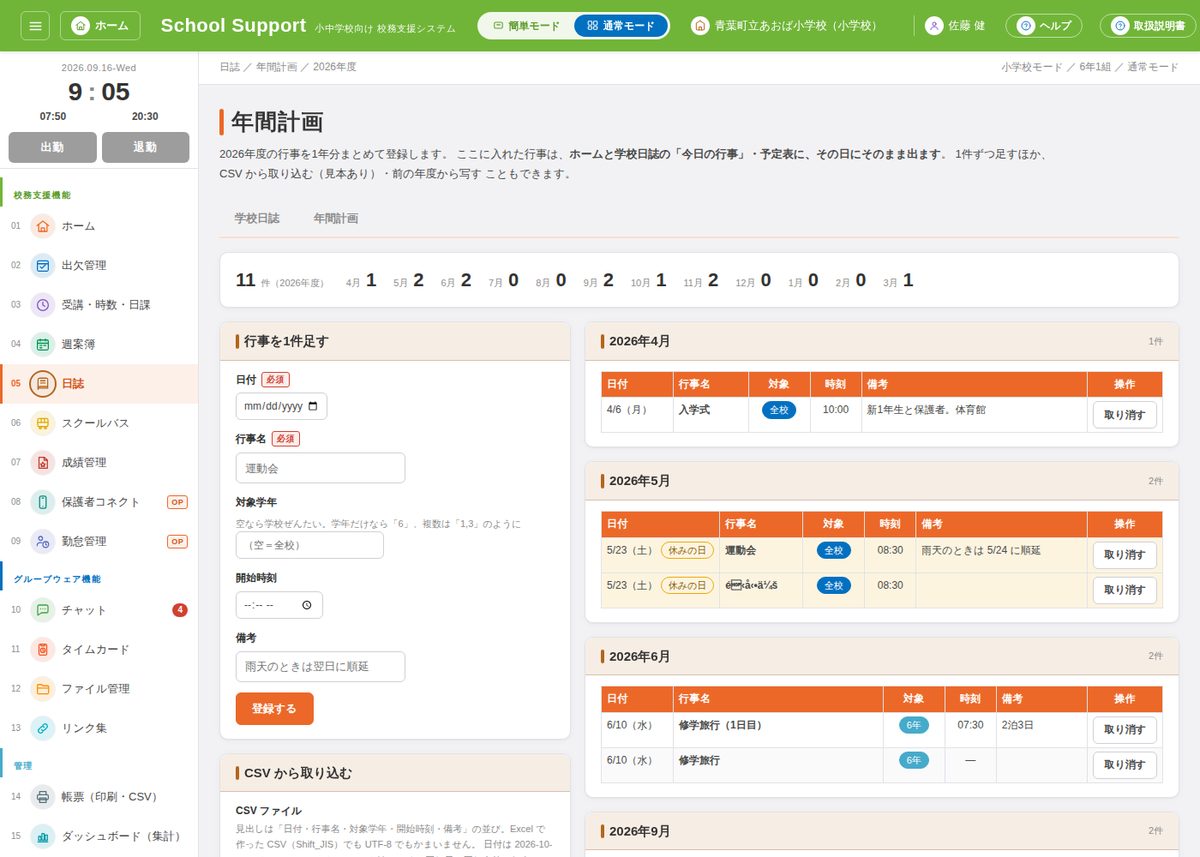
Task: Click the chat unread badge 4
Action: click(180, 610)
